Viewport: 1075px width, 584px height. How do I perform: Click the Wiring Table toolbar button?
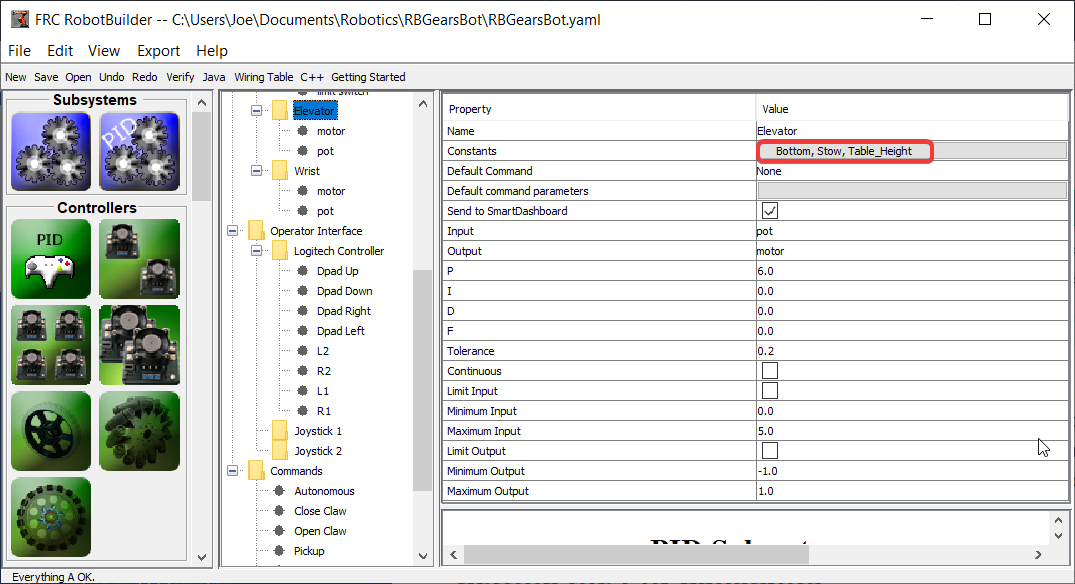[x=264, y=77]
